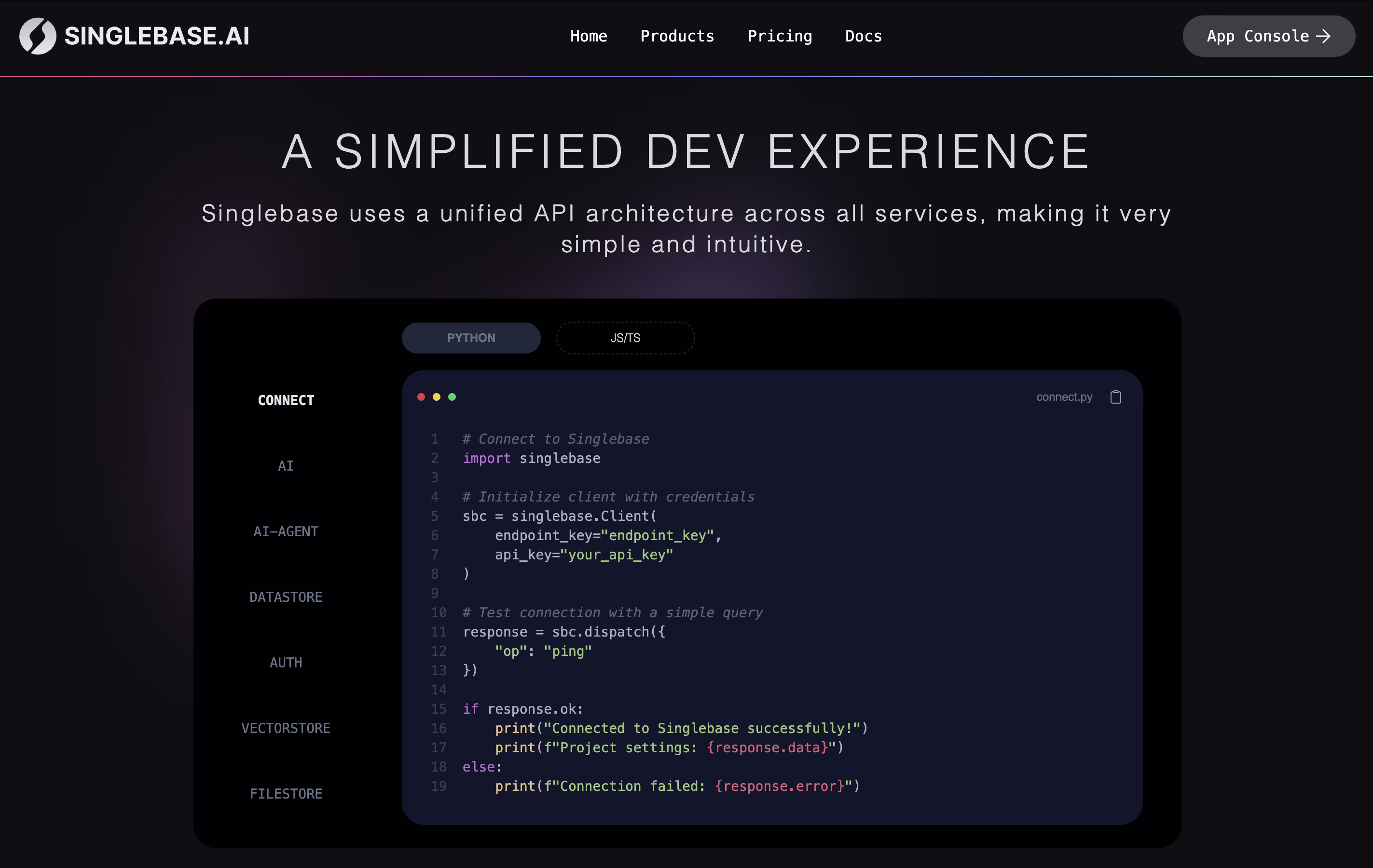Select the DATASTORE section
Image resolution: width=1373 pixels, height=868 pixels.
click(286, 597)
